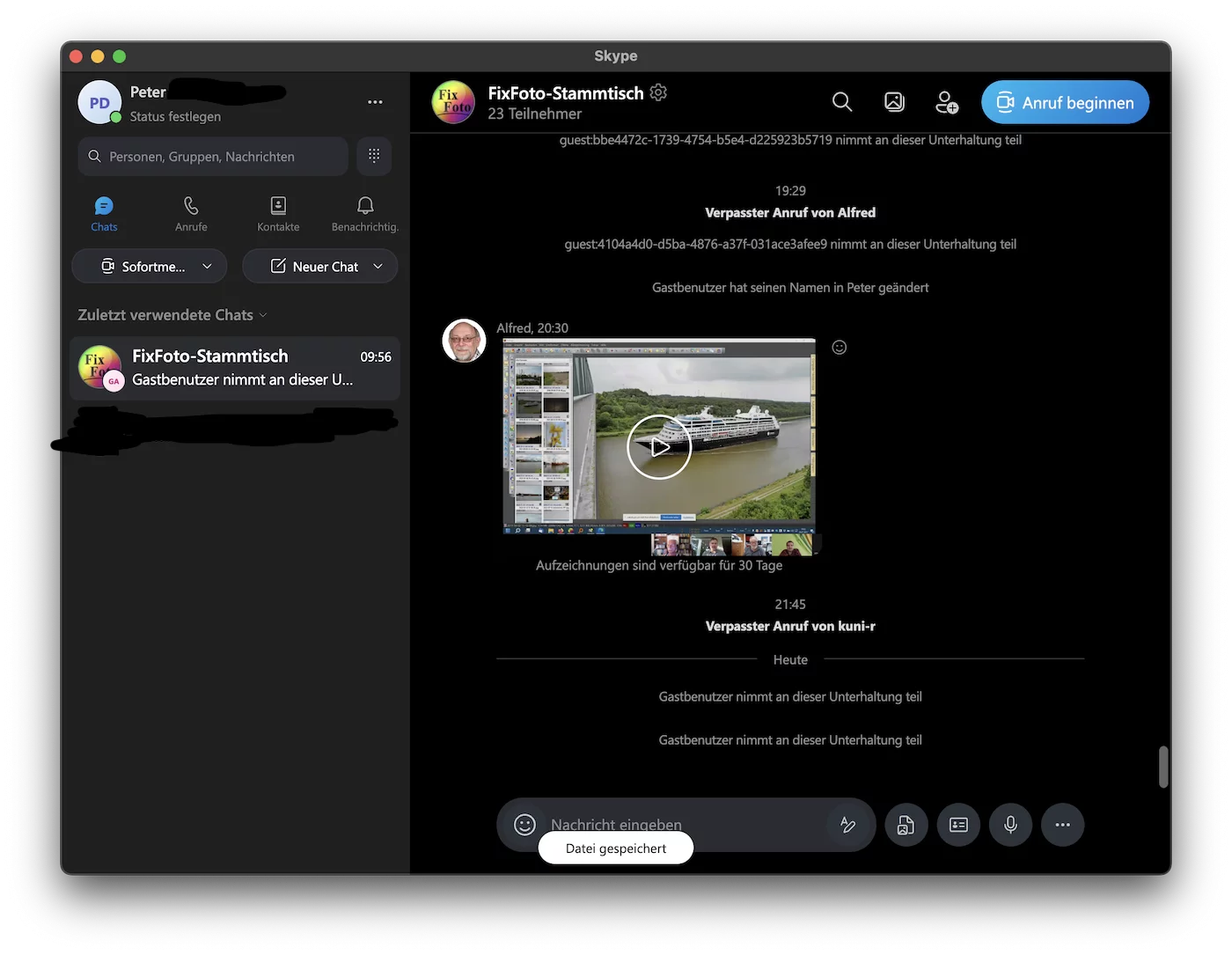
Task: Open the Benachrichtig. notifications tab
Action: coord(365,214)
